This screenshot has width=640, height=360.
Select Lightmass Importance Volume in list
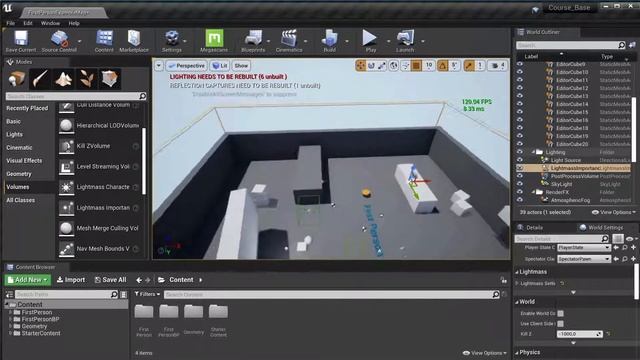[100, 208]
